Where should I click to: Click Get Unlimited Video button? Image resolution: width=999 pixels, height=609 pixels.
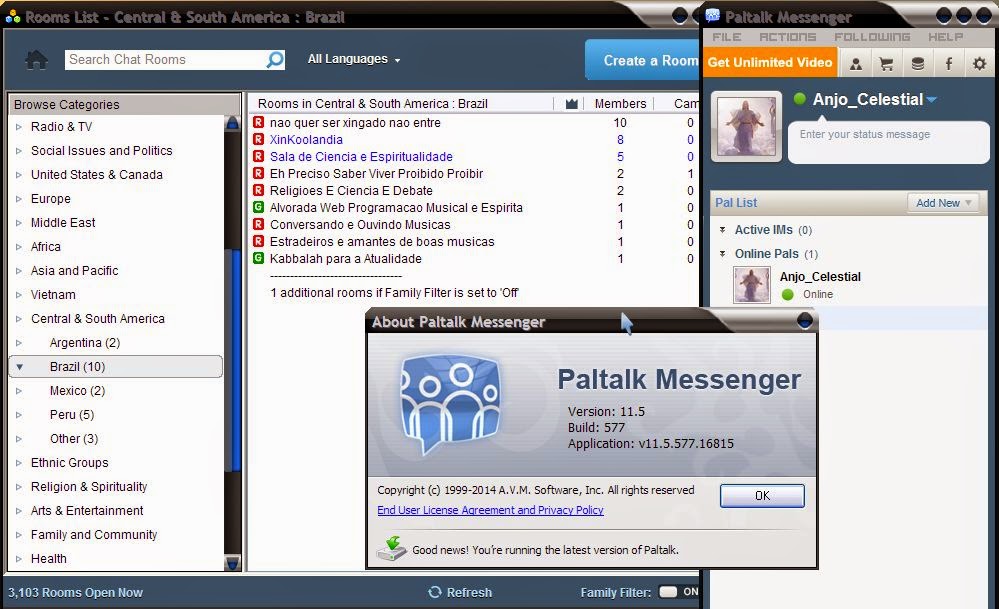pyautogui.click(x=770, y=62)
